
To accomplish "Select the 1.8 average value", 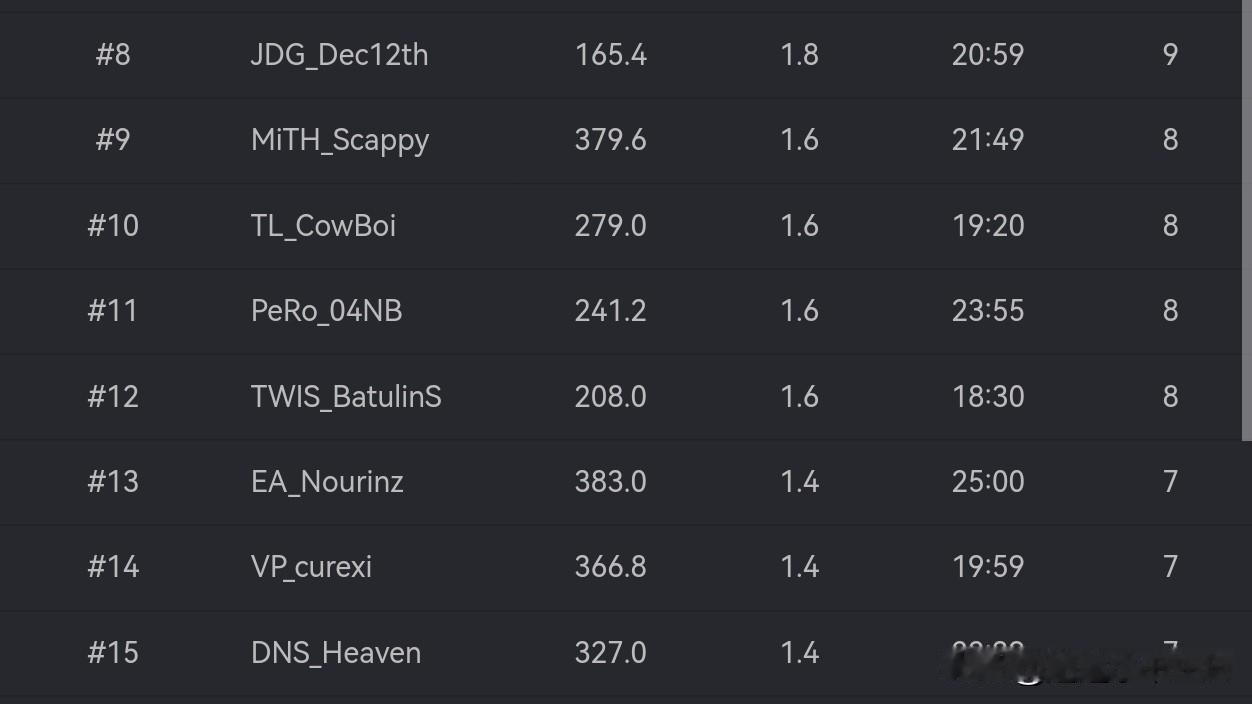I will click(x=799, y=54).
